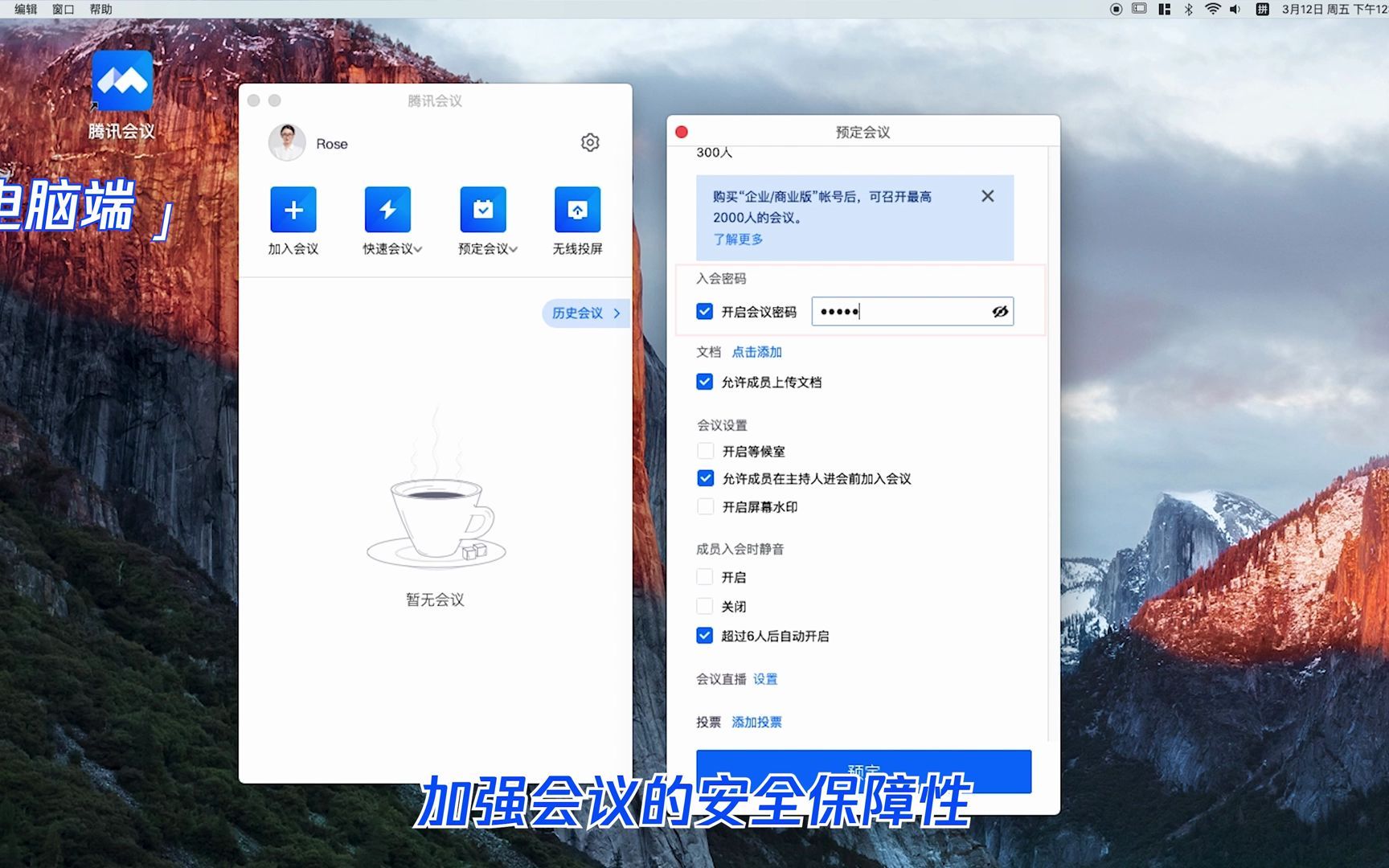This screenshot has height=868, width=1389.
Task: Click the 了解更多 link
Action: click(x=738, y=239)
